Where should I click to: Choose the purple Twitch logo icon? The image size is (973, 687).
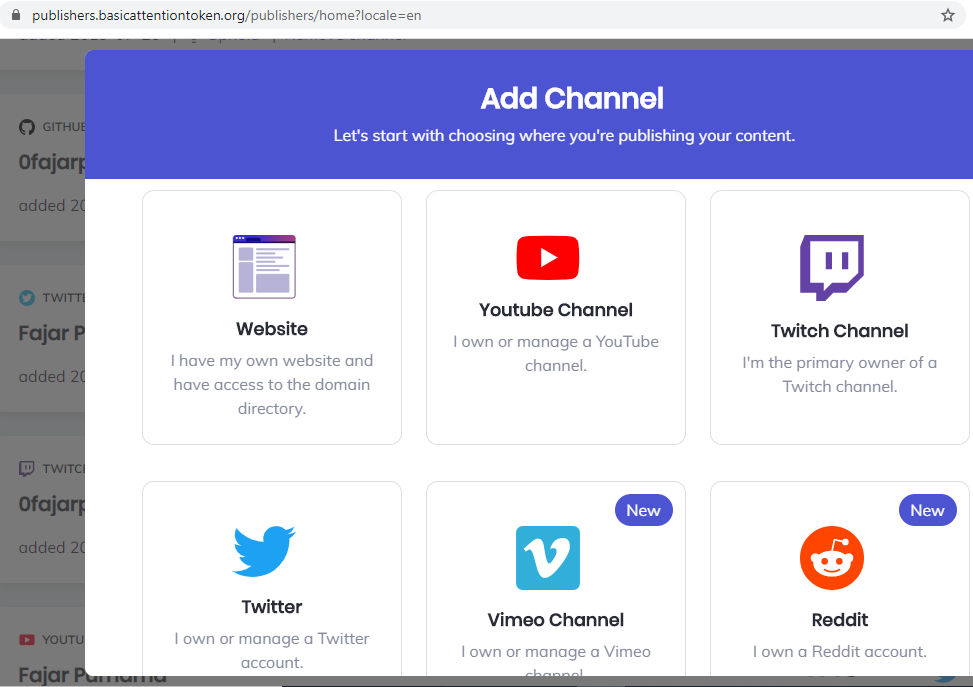pos(832,267)
